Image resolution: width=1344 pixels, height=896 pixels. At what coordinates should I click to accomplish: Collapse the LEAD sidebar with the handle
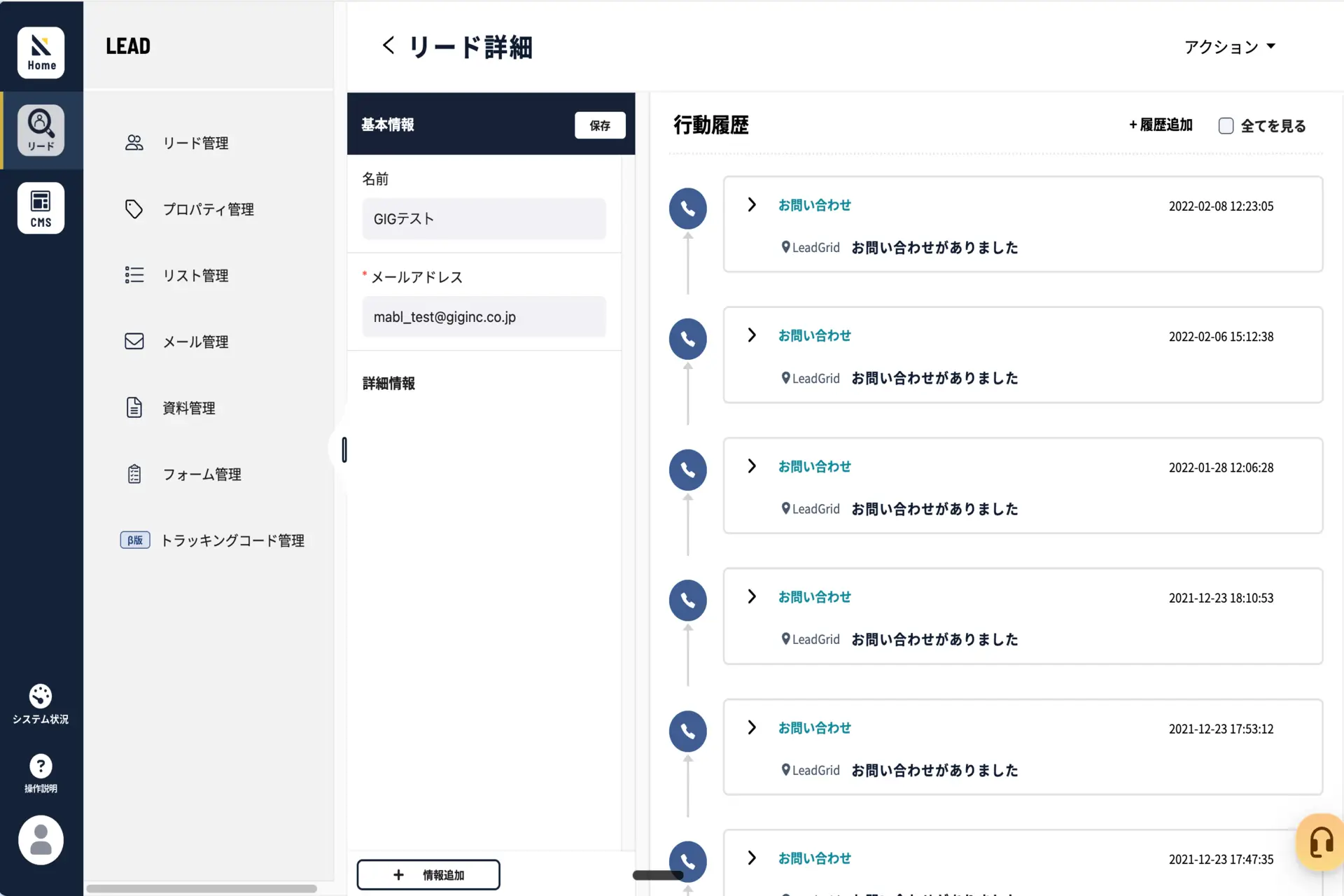pos(344,449)
